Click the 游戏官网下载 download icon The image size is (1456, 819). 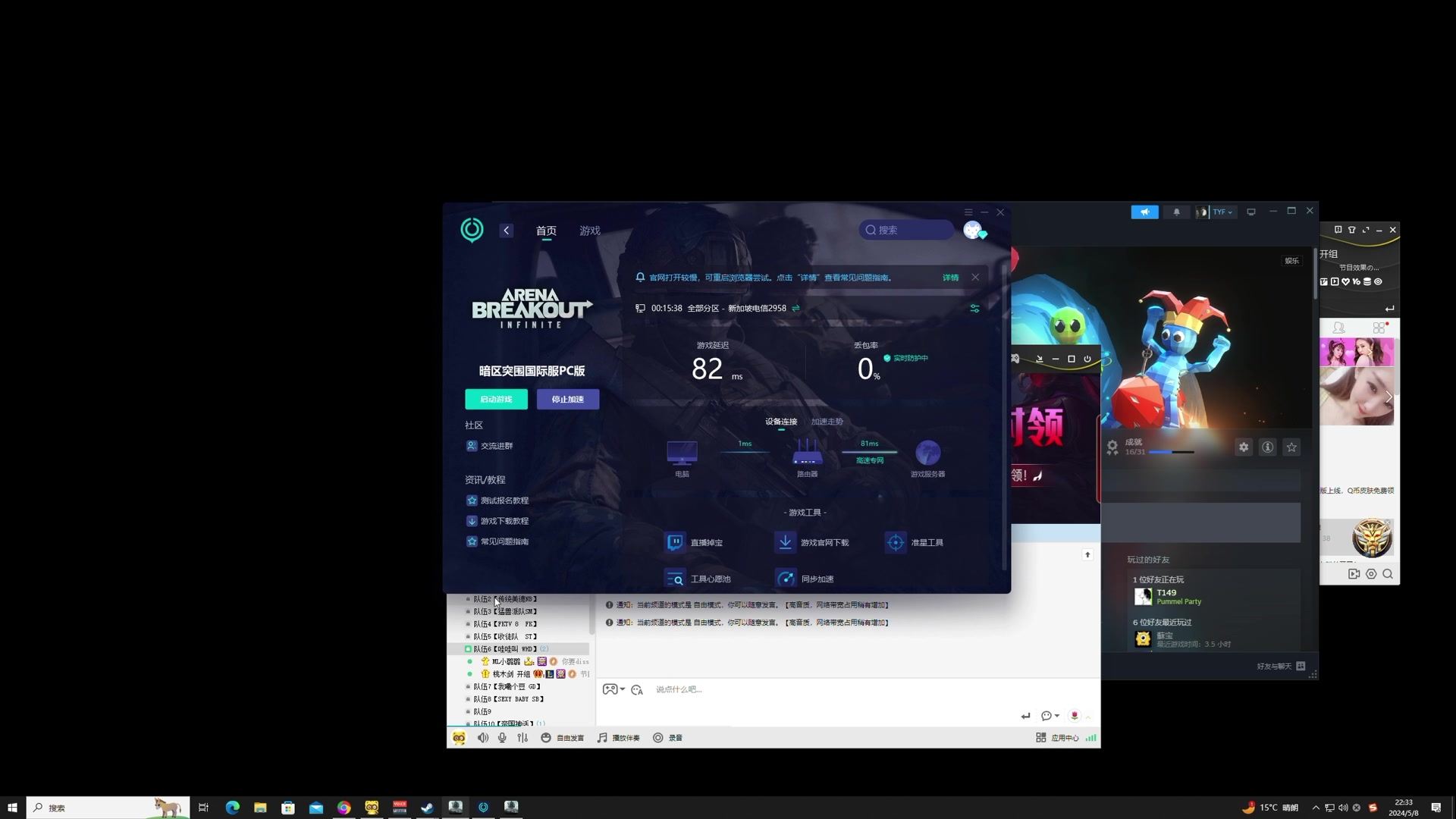[x=786, y=542]
